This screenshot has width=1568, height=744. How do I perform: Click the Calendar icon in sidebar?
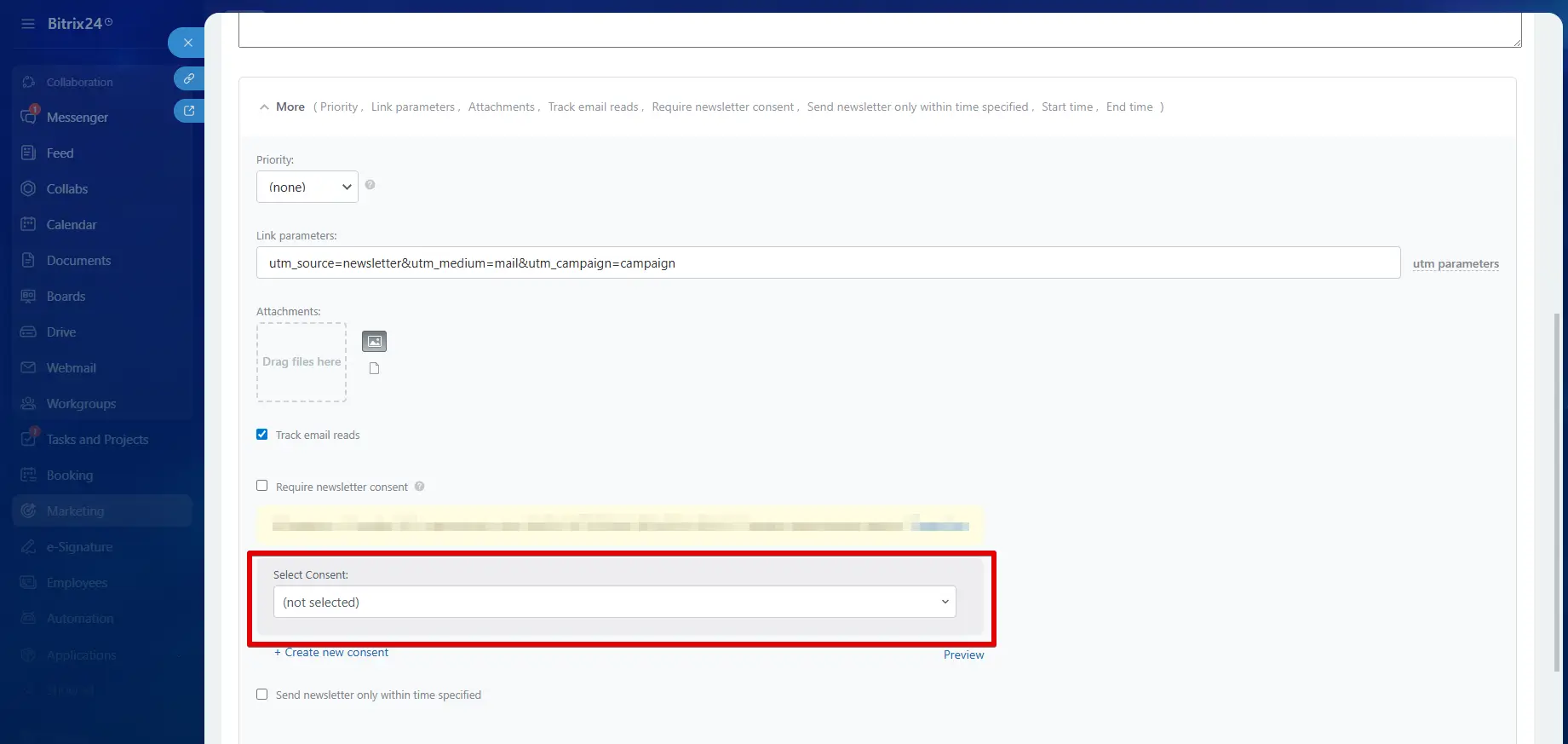coord(28,224)
